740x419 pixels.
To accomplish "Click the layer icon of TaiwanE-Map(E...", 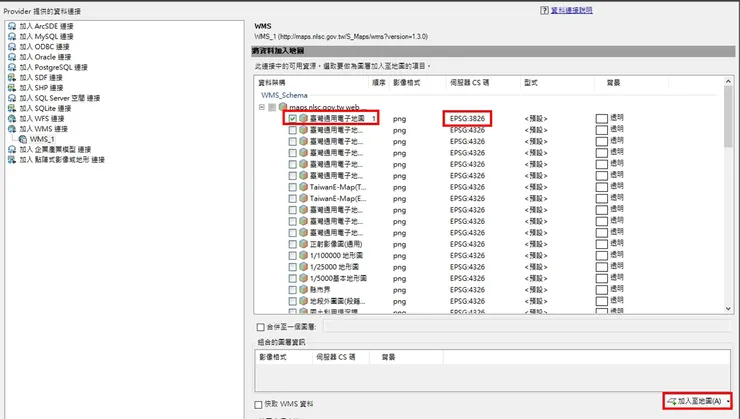I will [x=303, y=198].
